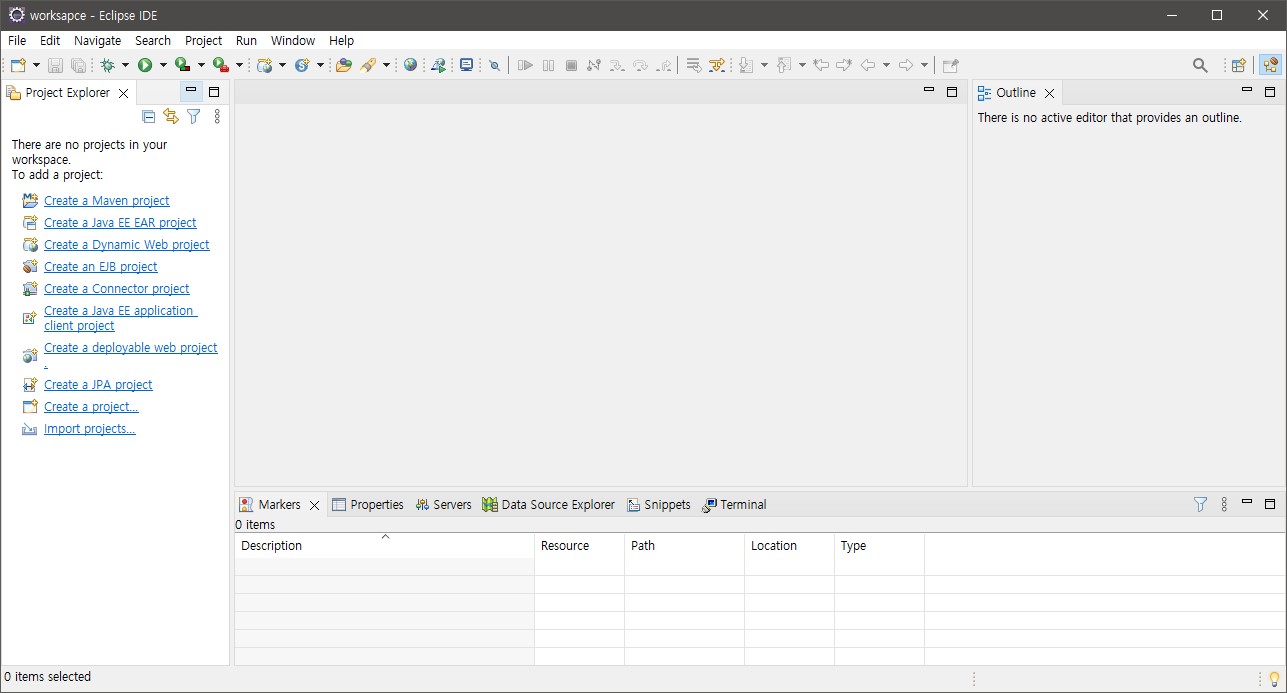Click the Previous Annotation icon
This screenshot has height=693, width=1287.
click(784, 65)
